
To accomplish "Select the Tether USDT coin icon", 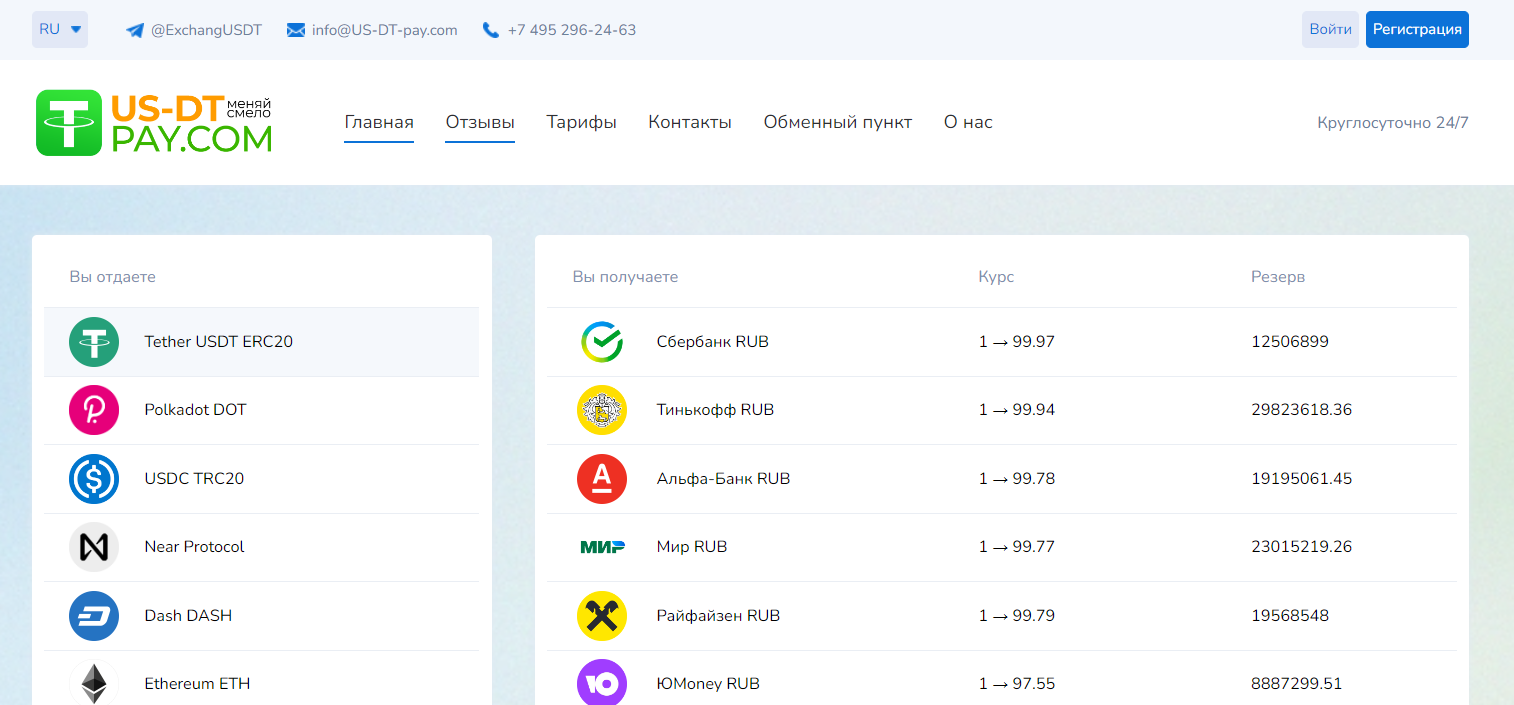I will coord(94,342).
